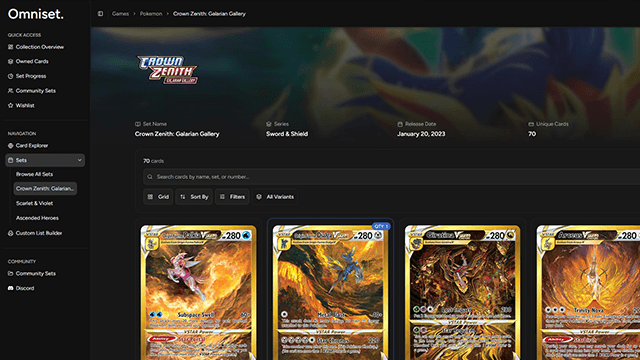Open the Filters panel
This screenshot has width=640, height=360.
tap(232, 197)
